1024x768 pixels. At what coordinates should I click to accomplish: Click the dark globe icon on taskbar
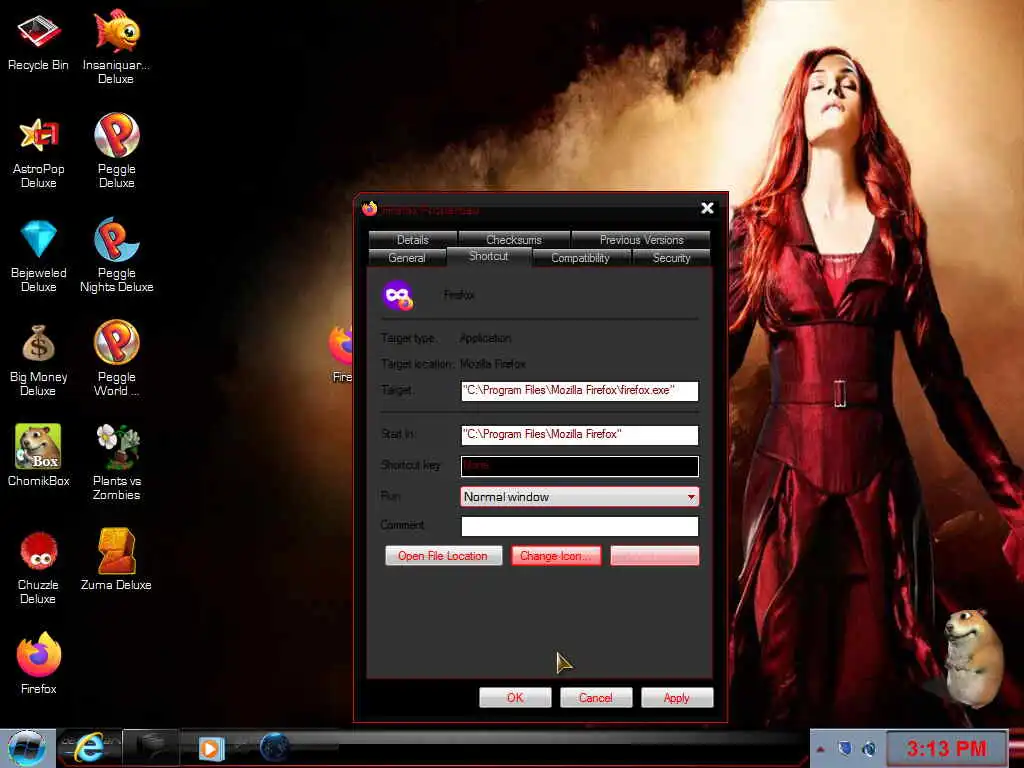(x=274, y=748)
